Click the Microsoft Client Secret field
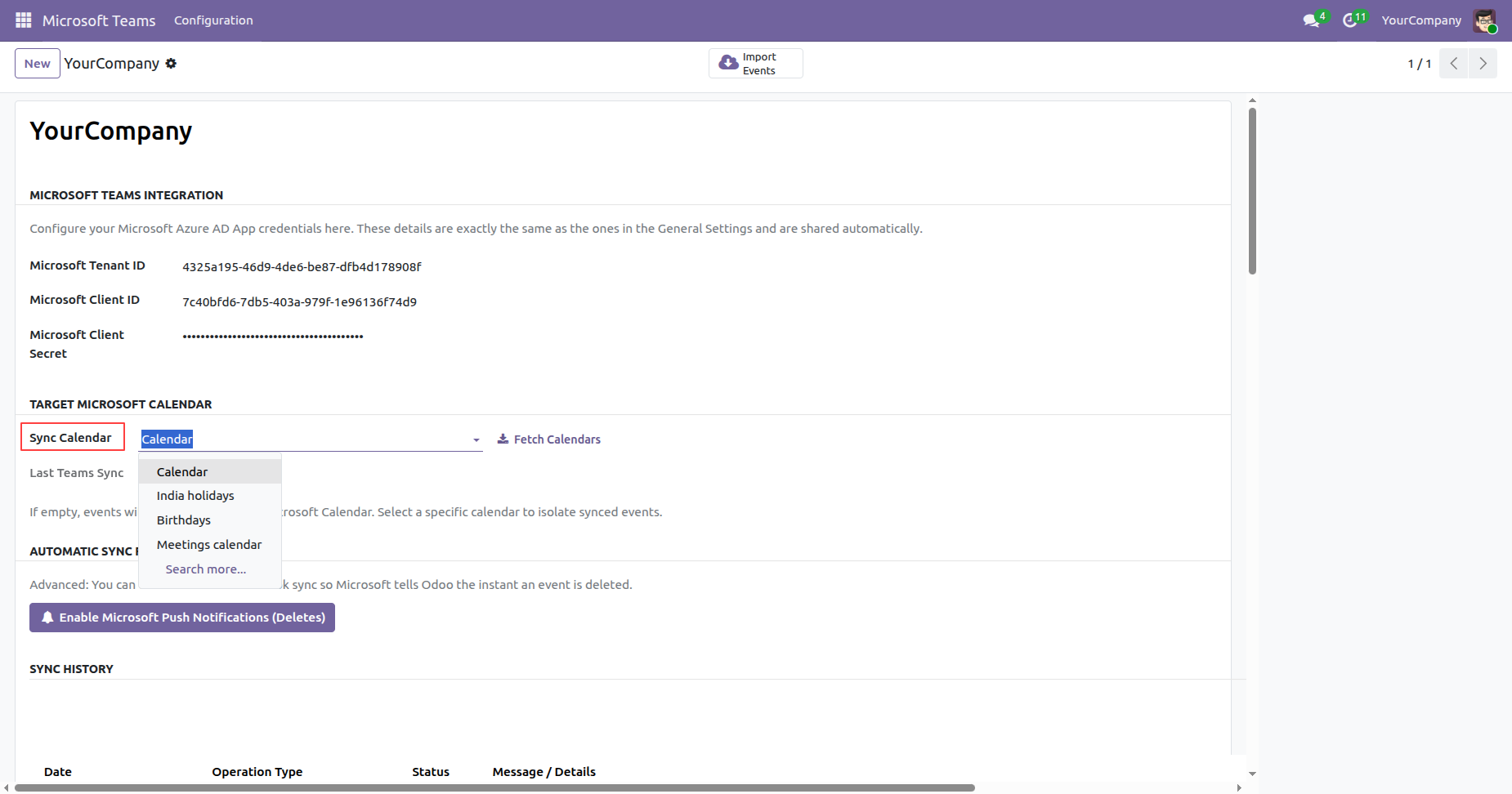This screenshot has height=794, width=1512. (x=273, y=336)
